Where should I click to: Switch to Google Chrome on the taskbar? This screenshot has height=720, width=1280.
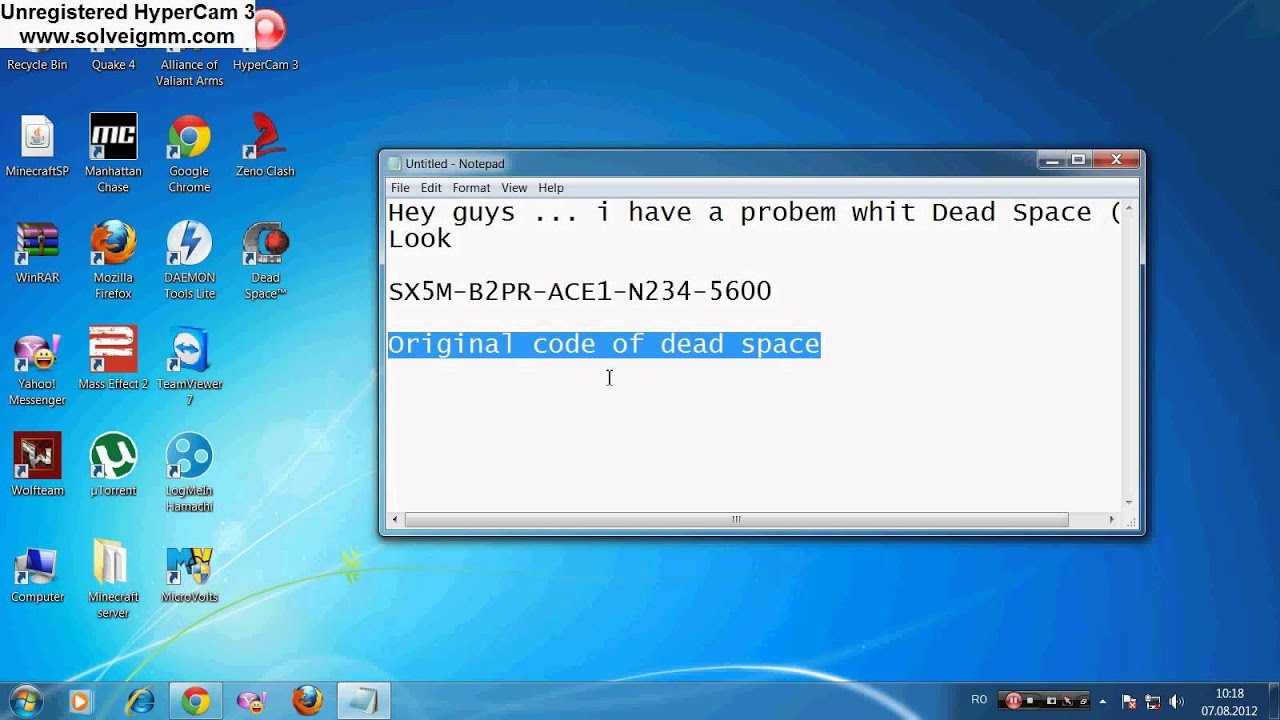click(x=196, y=701)
